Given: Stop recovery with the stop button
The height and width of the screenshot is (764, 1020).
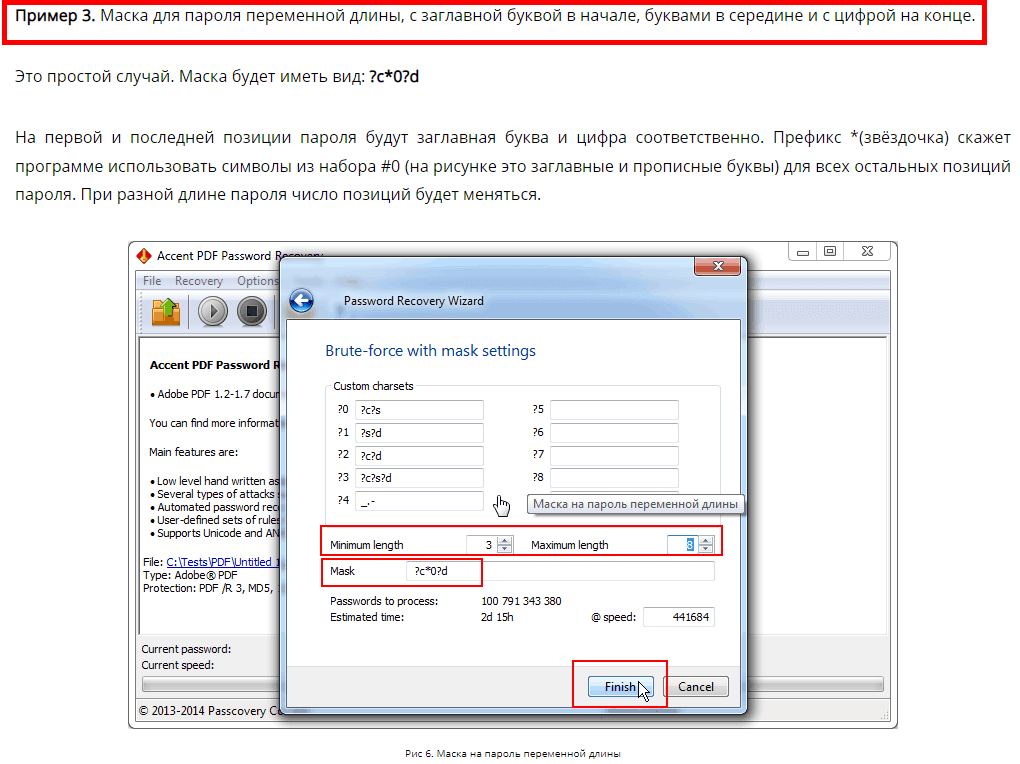Looking at the screenshot, I should point(252,311).
